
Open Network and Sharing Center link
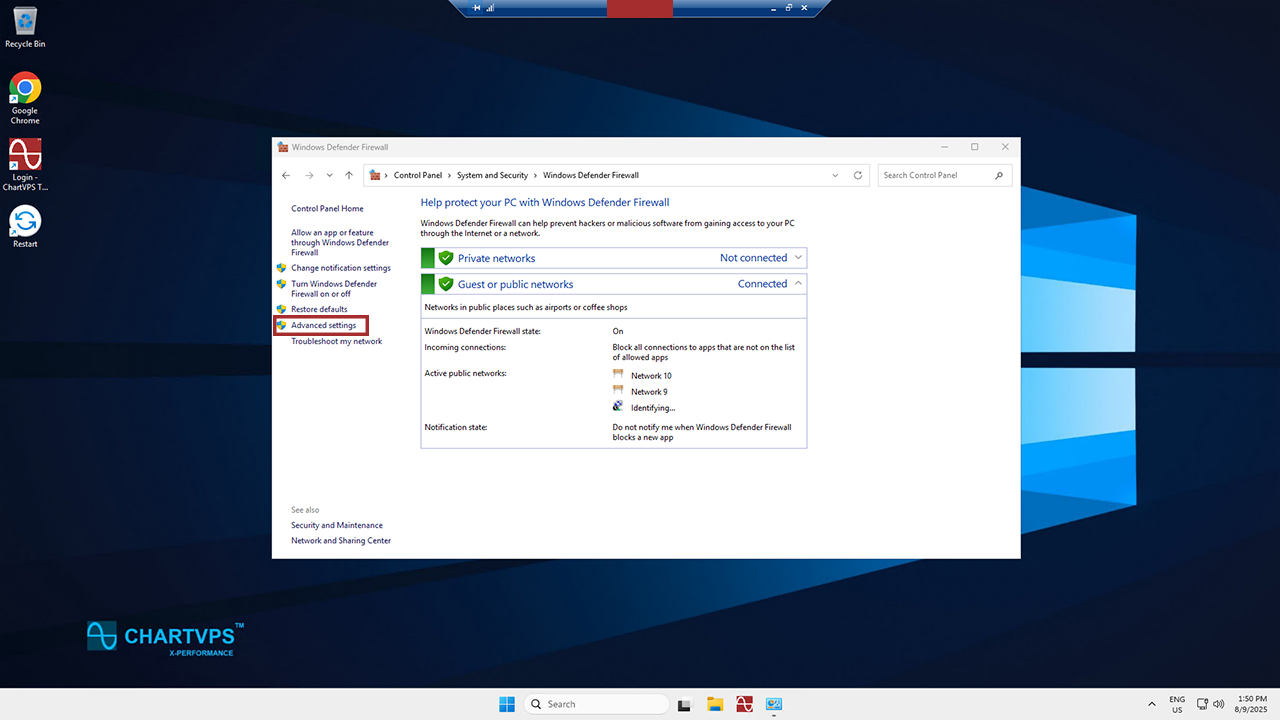click(x=341, y=541)
